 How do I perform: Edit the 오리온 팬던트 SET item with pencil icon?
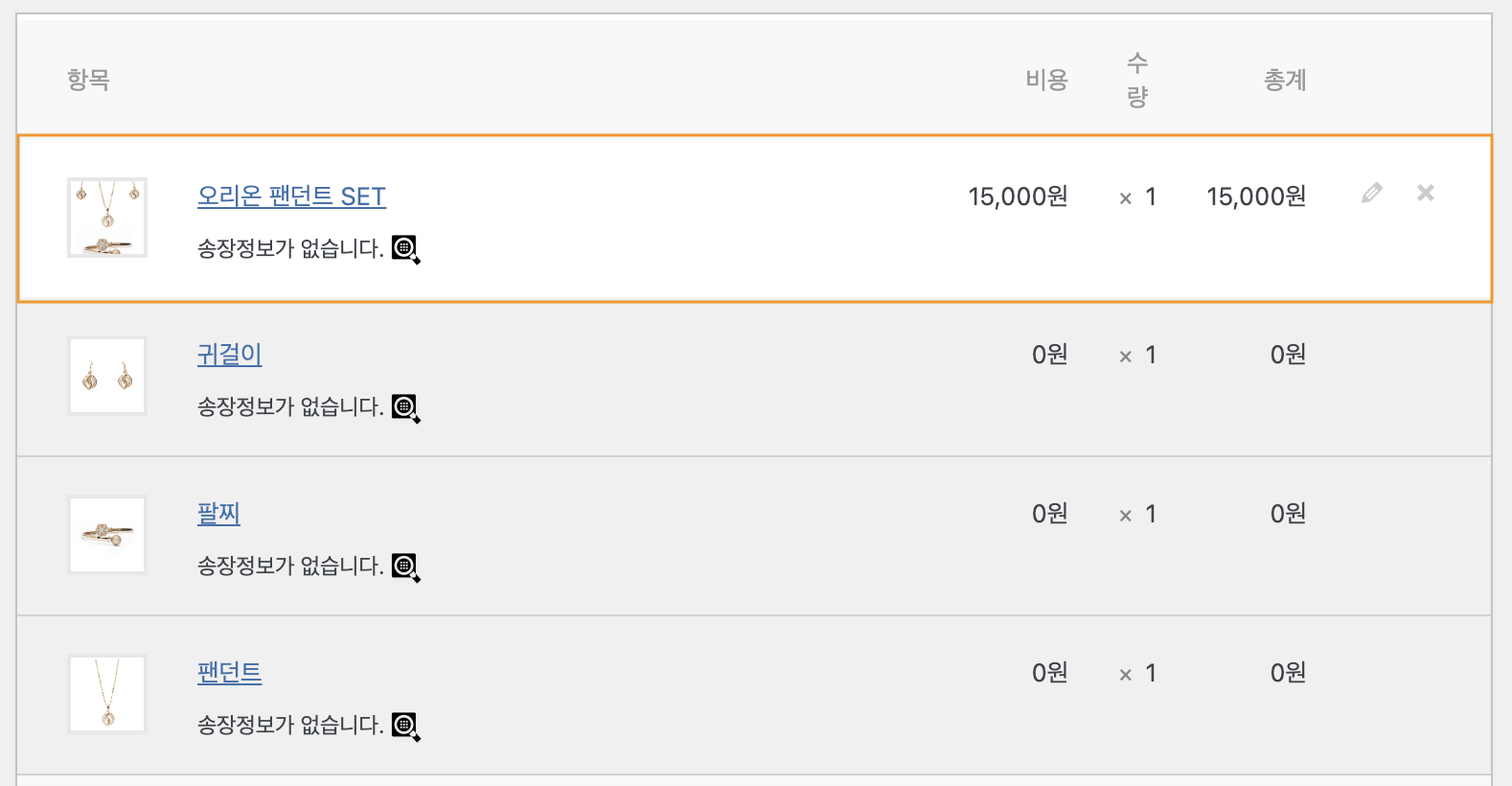(x=1372, y=193)
